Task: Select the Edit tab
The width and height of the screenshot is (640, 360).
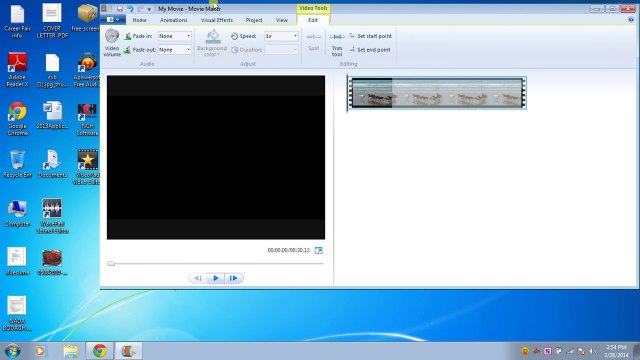Action: [x=313, y=20]
